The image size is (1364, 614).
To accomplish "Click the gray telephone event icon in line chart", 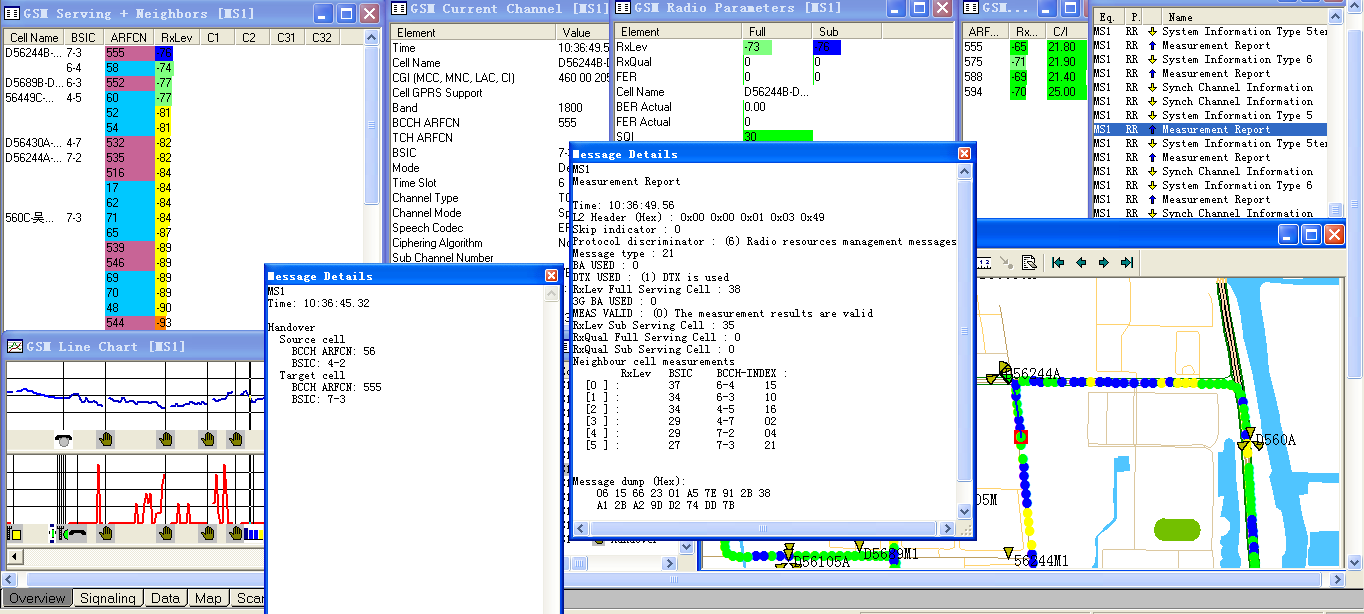I will [63, 439].
